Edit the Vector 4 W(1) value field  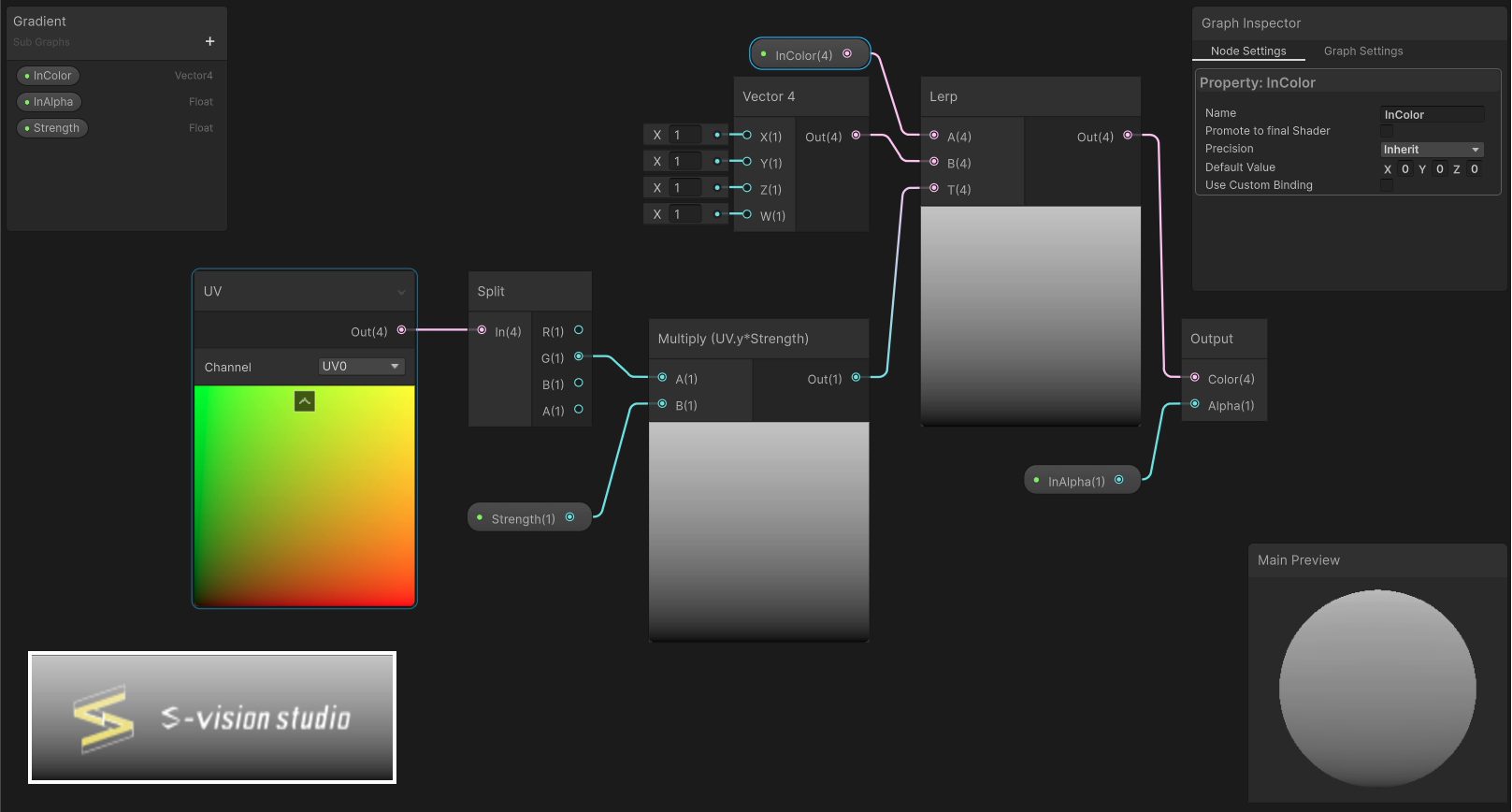click(685, 214)
